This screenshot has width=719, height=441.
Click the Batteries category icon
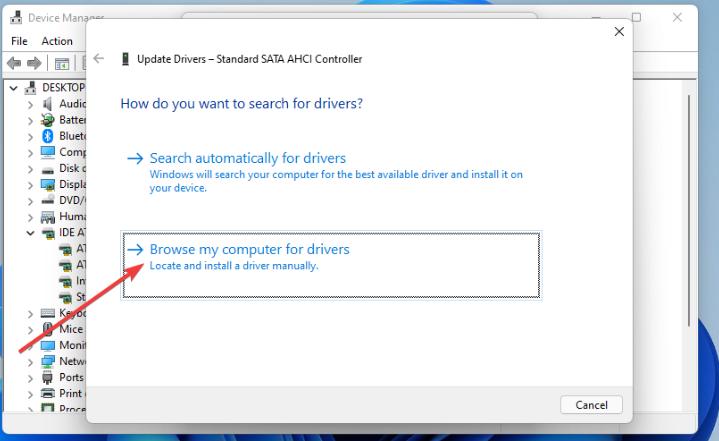[48, 120]
